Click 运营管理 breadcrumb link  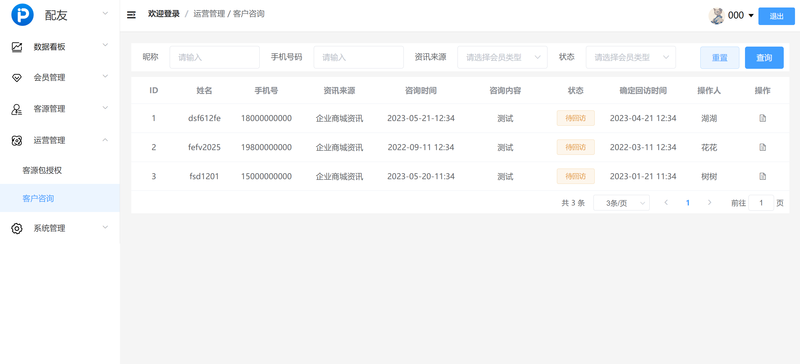tap(209, 14)
